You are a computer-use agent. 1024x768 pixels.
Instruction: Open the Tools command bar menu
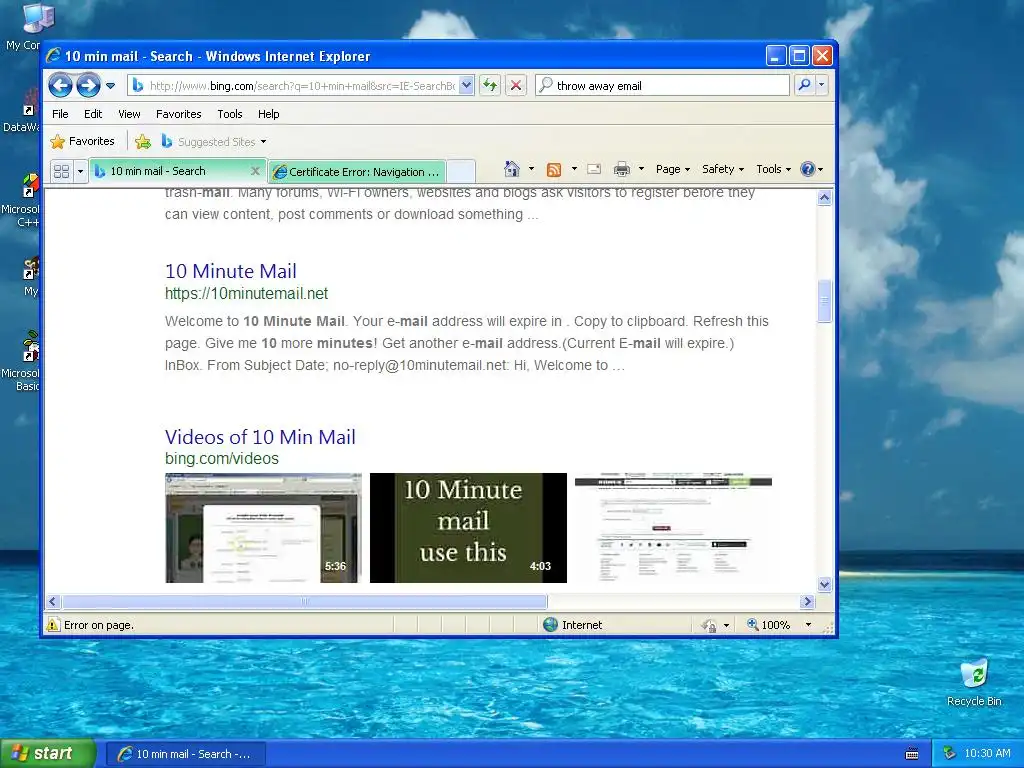coord(773,169)
